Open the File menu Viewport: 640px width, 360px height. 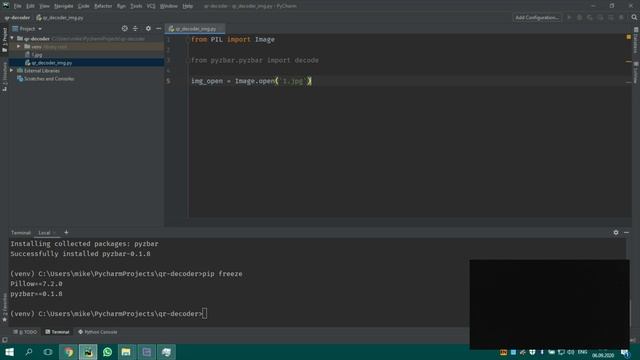[18, 6]
